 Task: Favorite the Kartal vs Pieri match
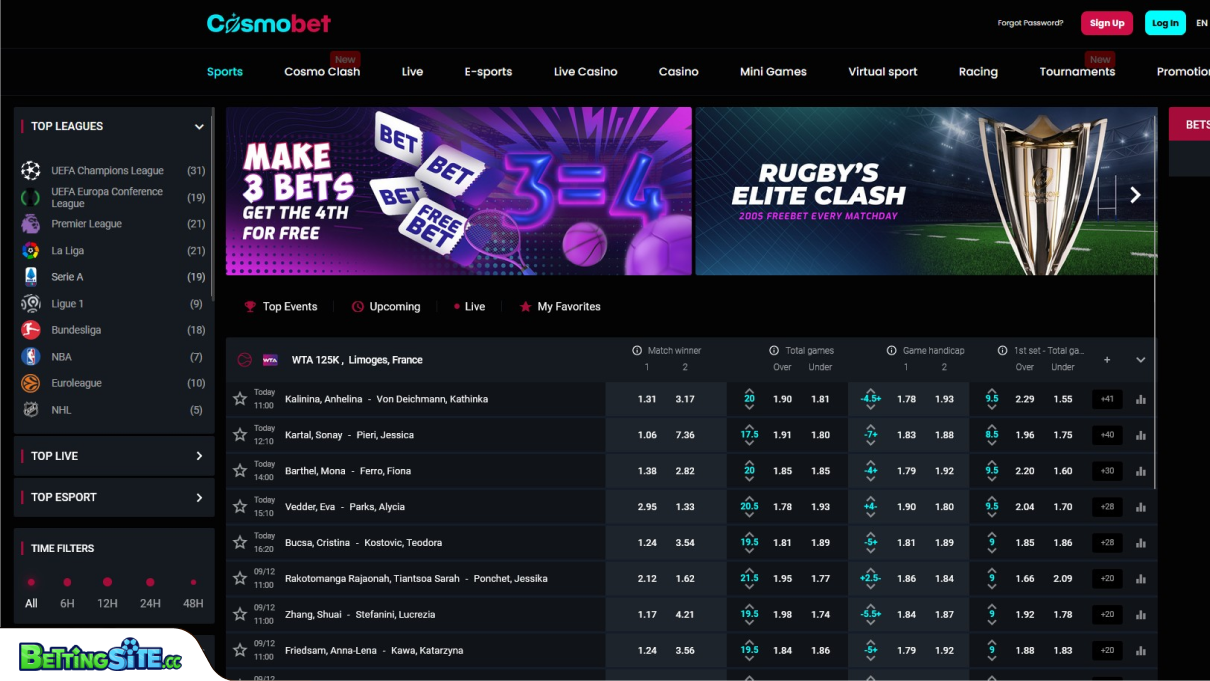pos(239,434)
